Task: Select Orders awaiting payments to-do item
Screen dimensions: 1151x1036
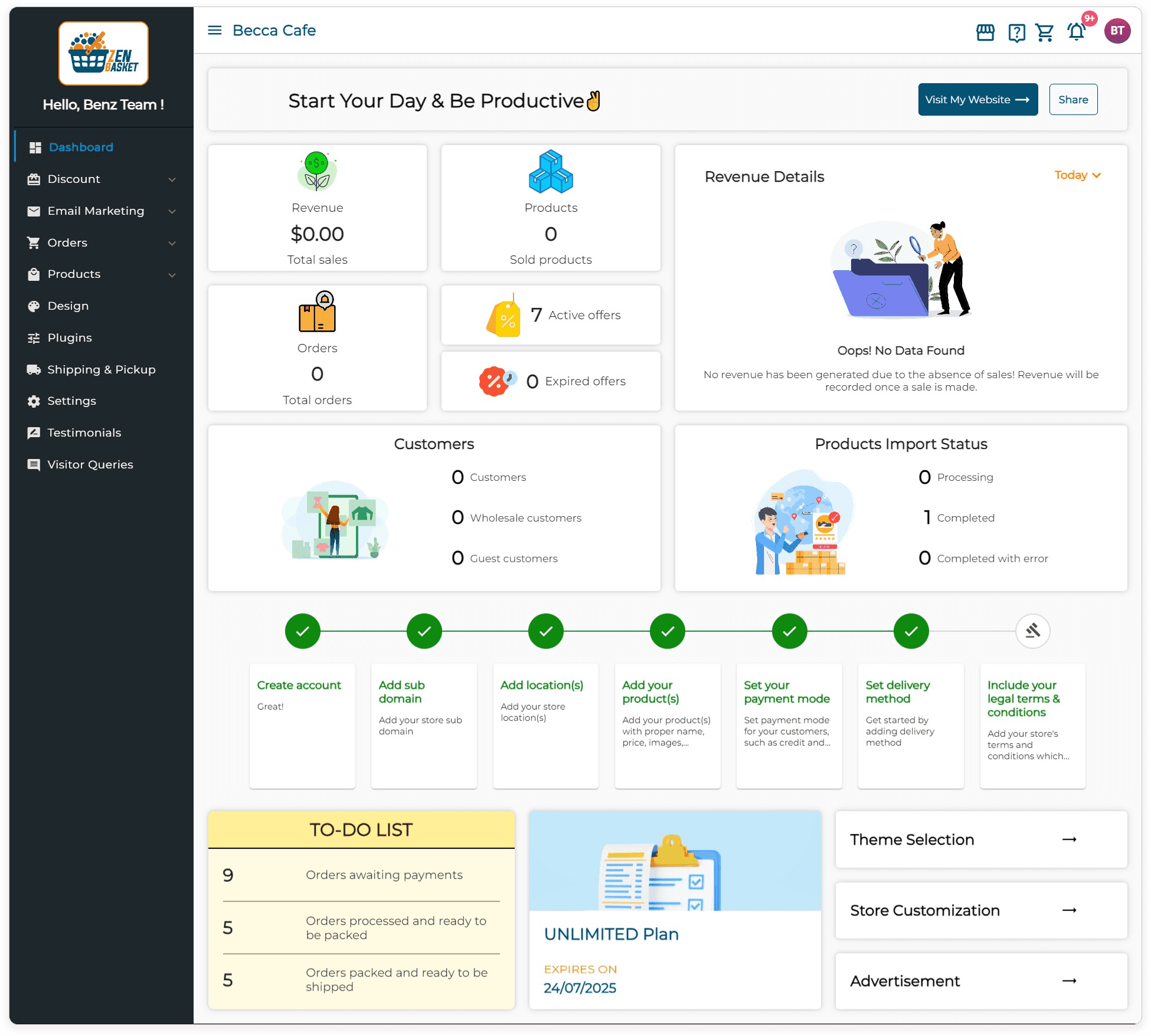Action: point(384,874)
